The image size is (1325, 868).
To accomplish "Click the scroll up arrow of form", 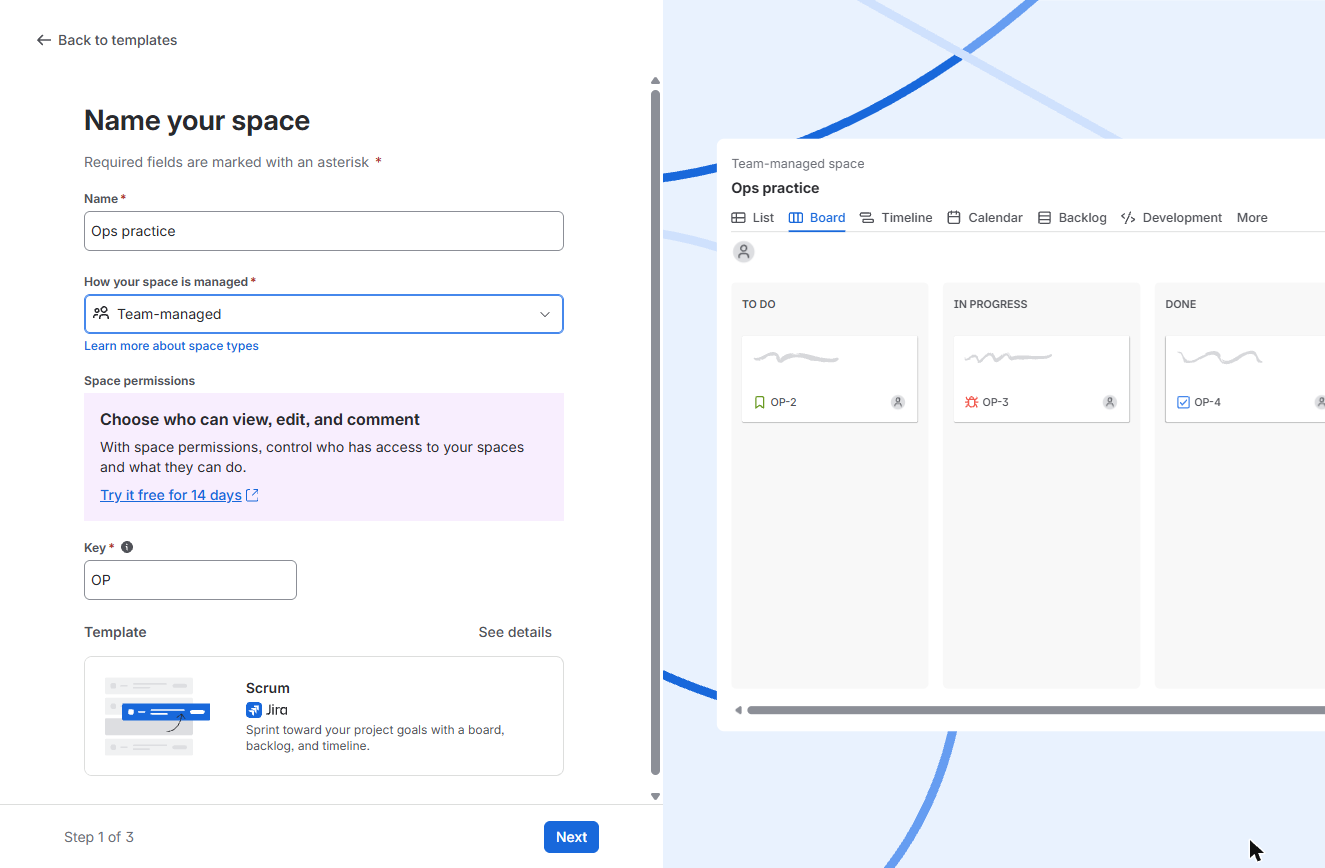I will (x=656, y=81).
